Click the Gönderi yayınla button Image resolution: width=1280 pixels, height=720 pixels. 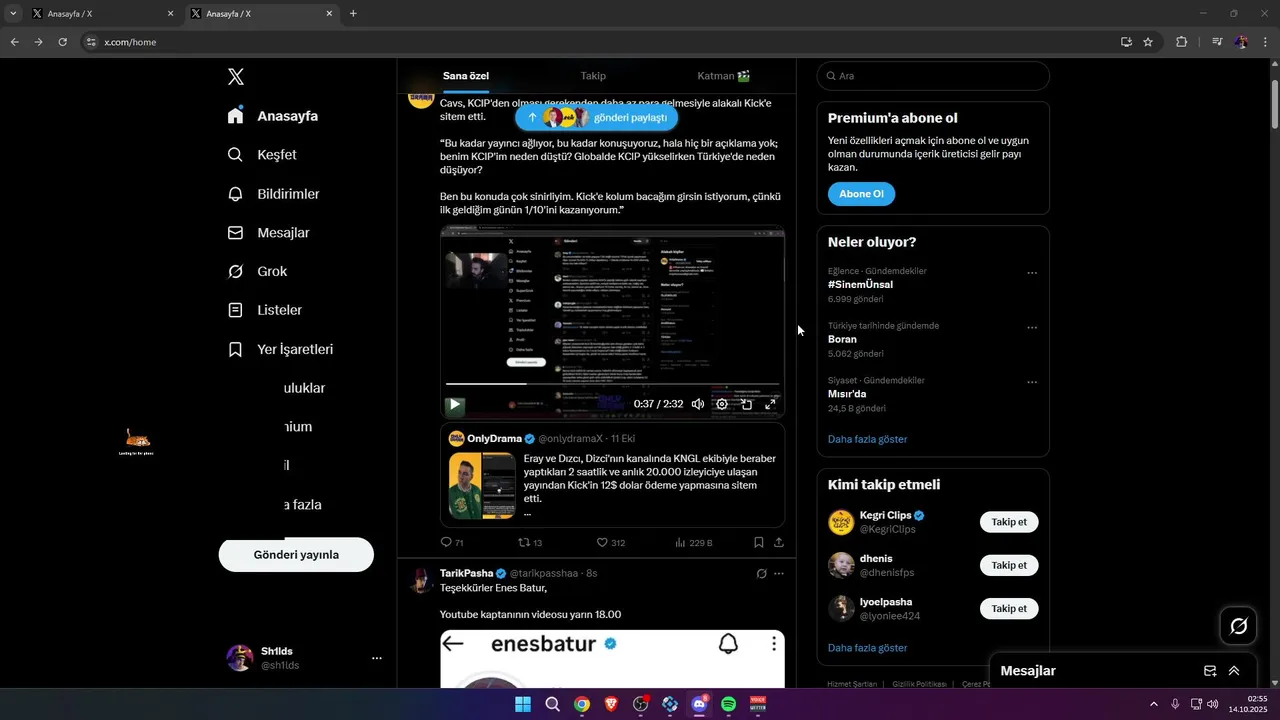tap(296, 555)
